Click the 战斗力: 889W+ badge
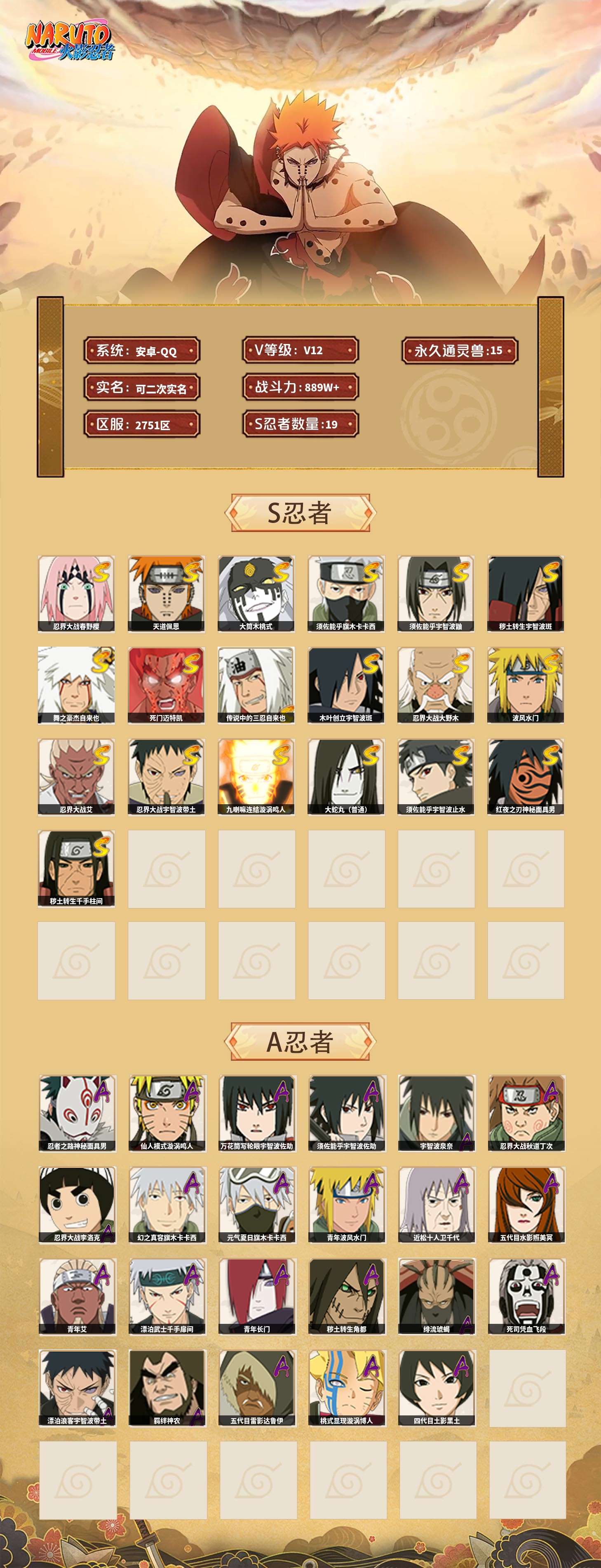This screenshot has height=1568, width=601. (x=300, y=387)
